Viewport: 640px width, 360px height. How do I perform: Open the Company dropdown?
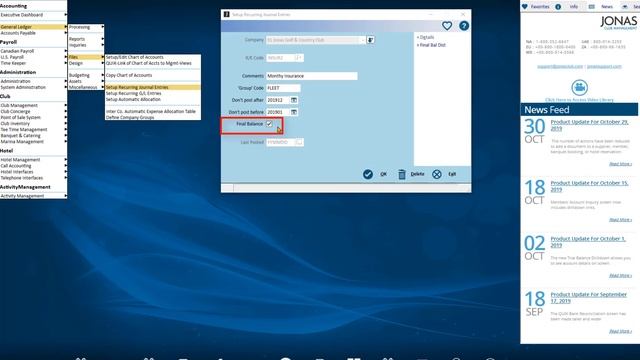tap(362, 40)
